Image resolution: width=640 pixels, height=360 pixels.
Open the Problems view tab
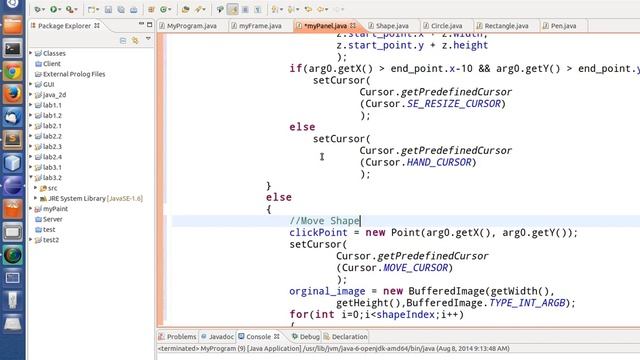pyautogui.click(x=178, y=337)
